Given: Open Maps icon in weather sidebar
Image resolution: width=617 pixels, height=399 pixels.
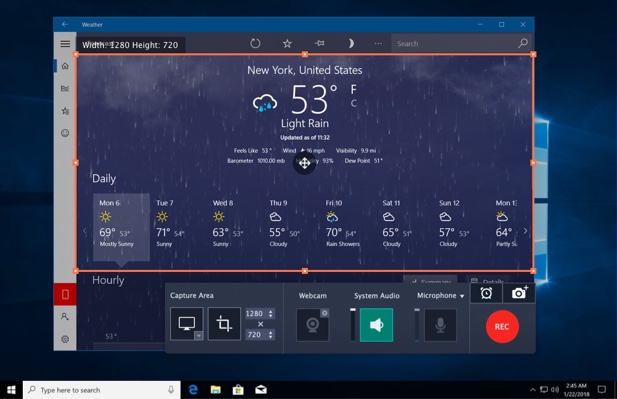Looking at the screenshot, I should click(65, 88).
